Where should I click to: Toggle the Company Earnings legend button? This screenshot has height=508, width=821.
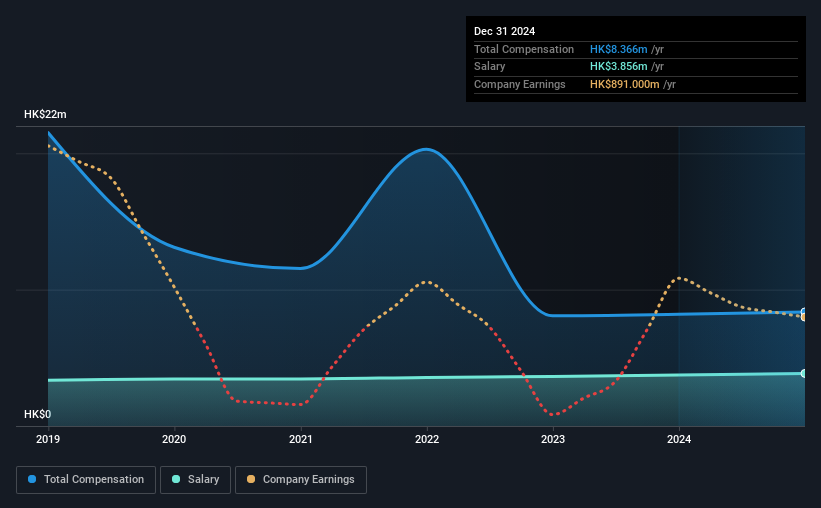pos(301,480)
